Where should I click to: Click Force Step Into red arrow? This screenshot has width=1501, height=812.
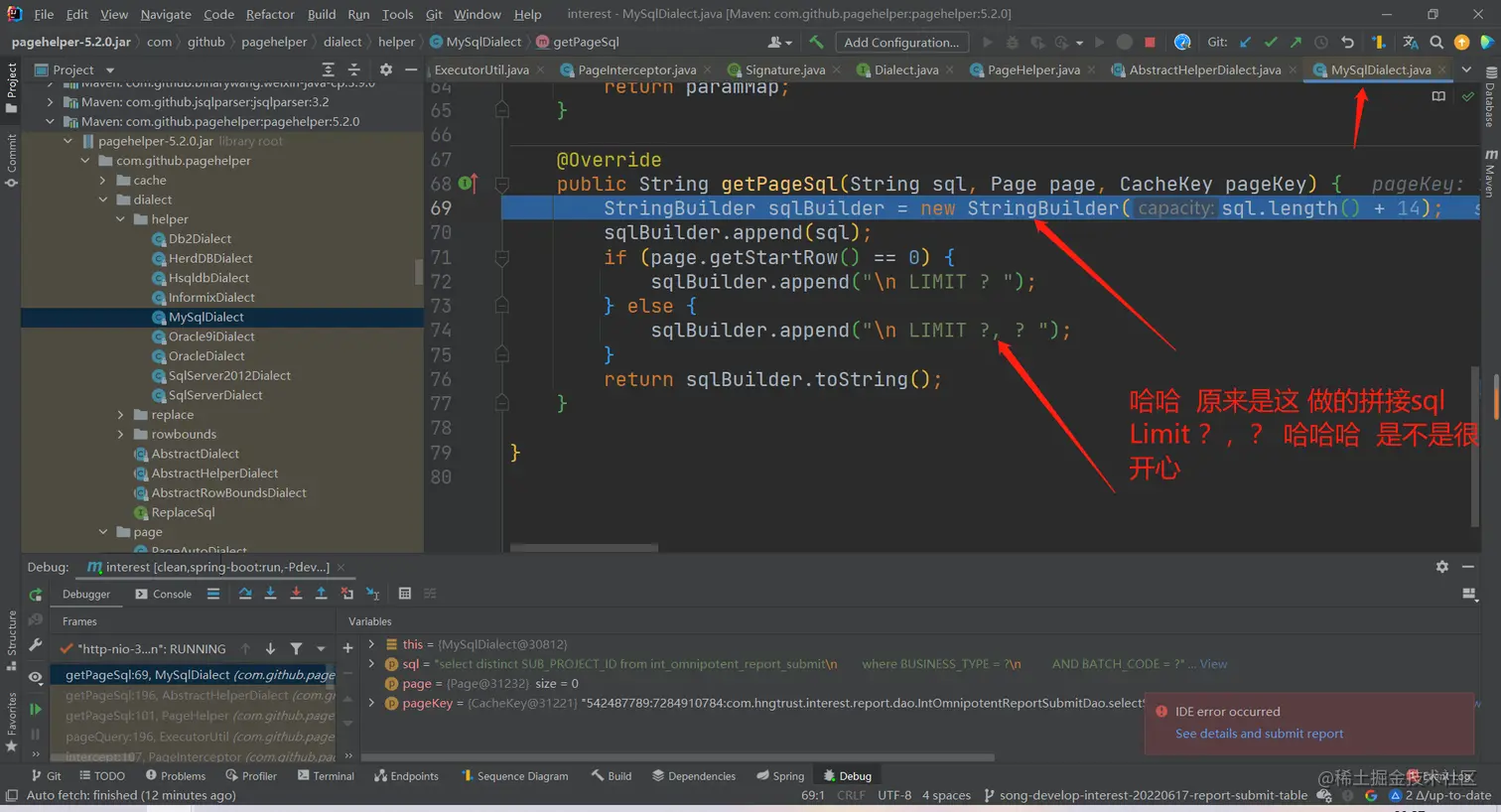click(x=296, y=594)
